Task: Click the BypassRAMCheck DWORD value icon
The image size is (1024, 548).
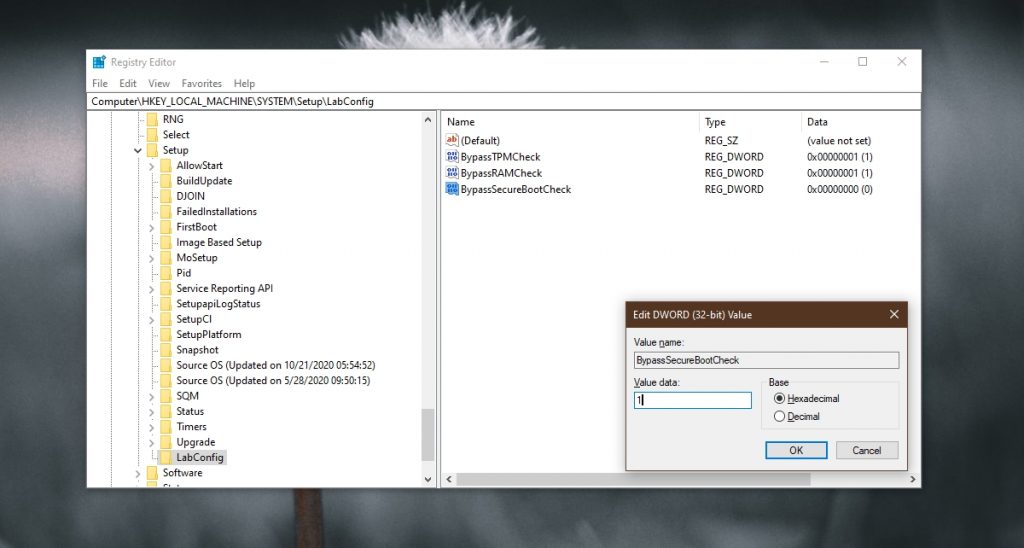Action: pos(452,173)
